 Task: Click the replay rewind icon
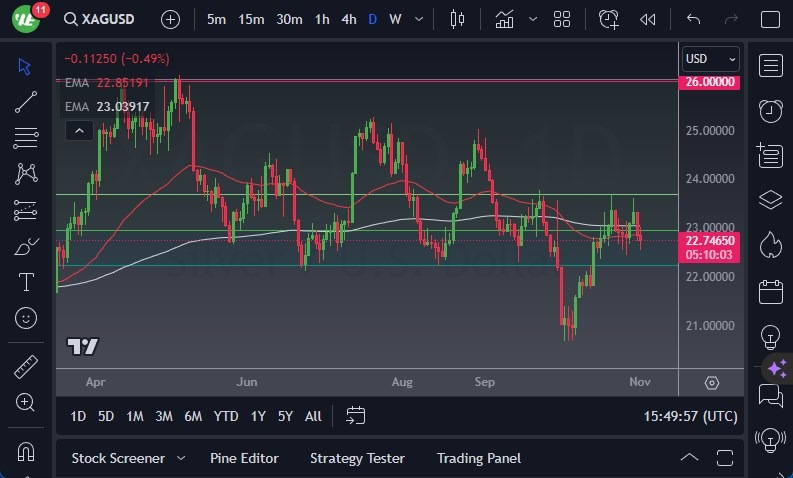click(x=648, y=19)
